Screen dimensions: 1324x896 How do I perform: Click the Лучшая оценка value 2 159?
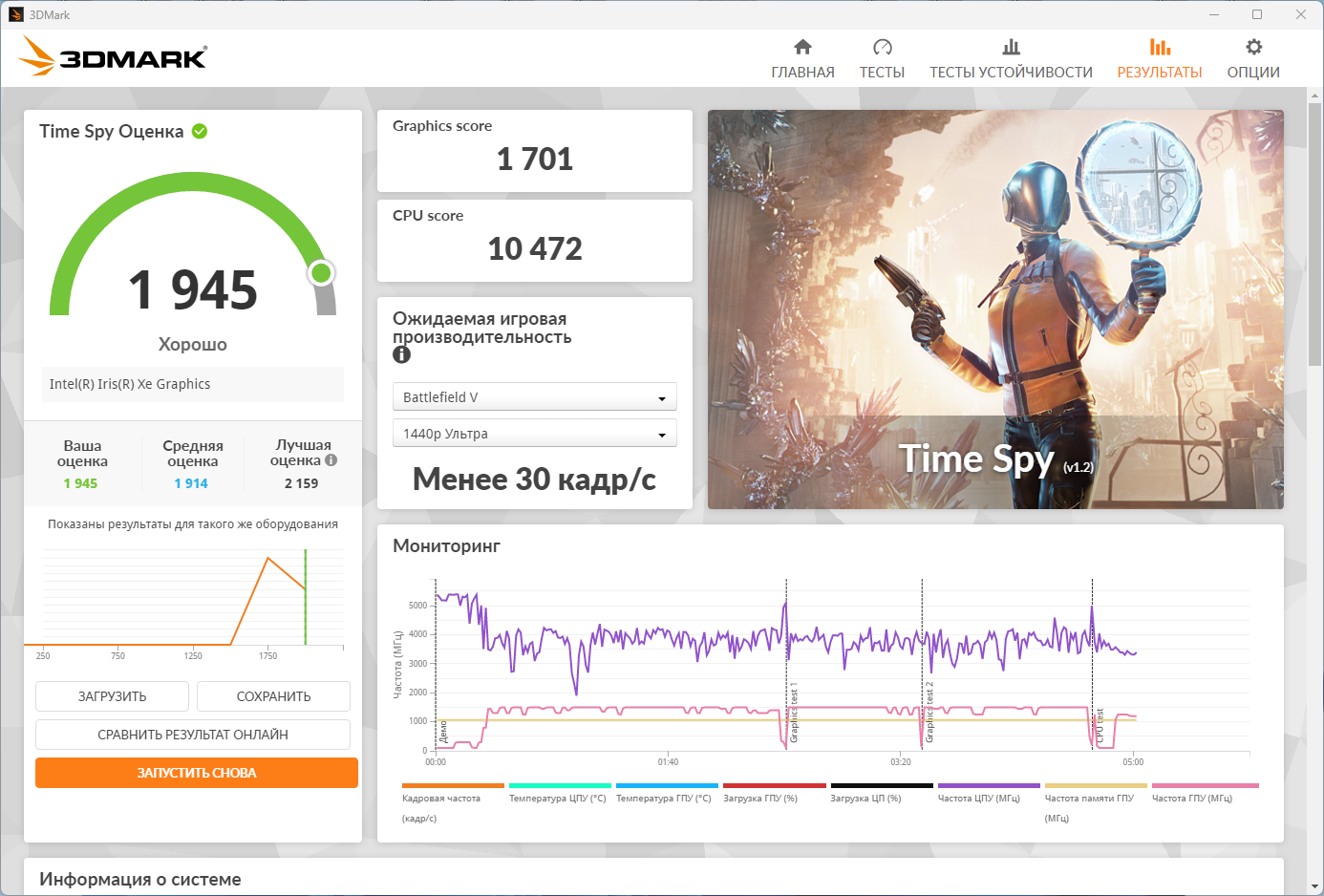point(301,483)
